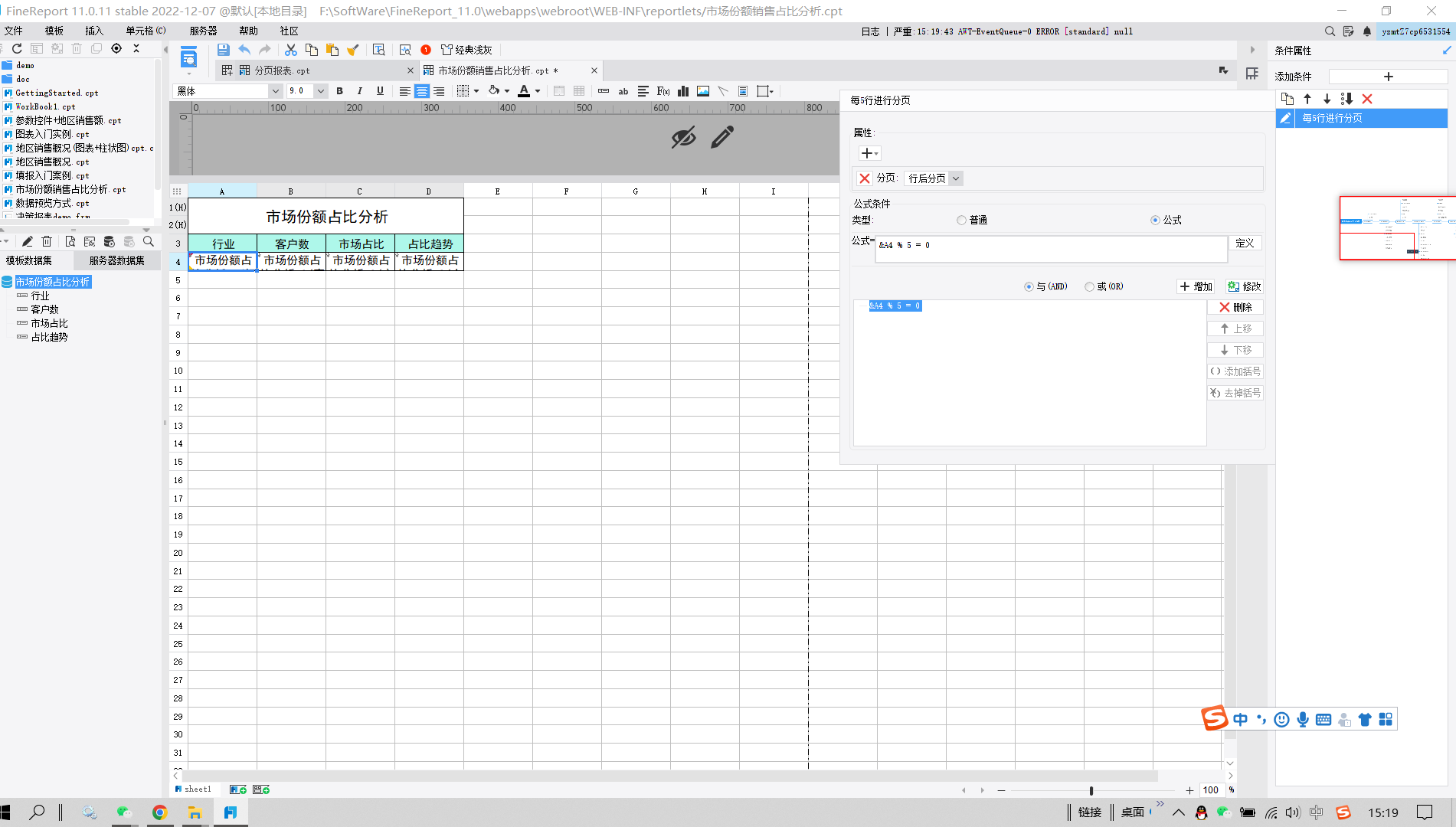The image size is (1456, 827).
Task: Click the zoom slider handle at bottom
Action: [x=1091, y=790]
